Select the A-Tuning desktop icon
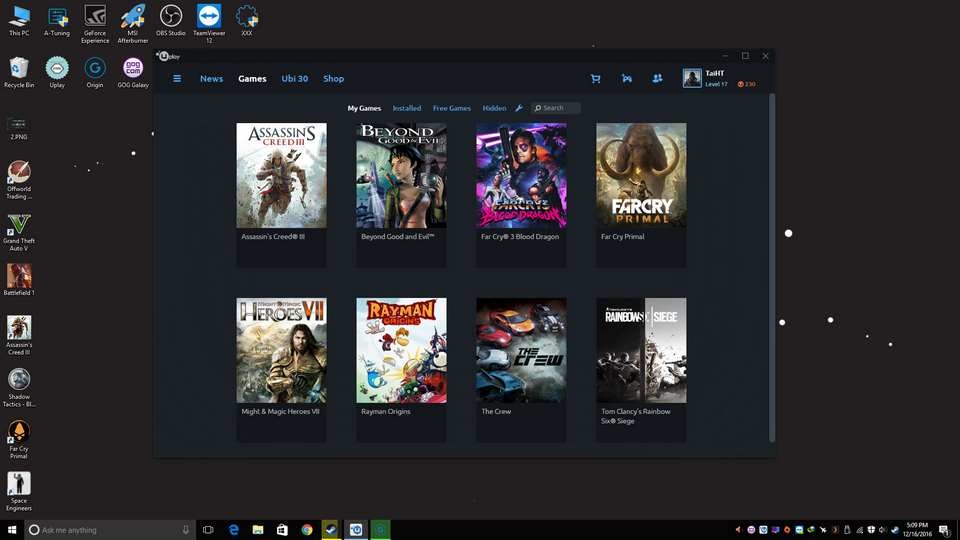The width and height of the screenshot is (960, 540). tap(57, 21)
